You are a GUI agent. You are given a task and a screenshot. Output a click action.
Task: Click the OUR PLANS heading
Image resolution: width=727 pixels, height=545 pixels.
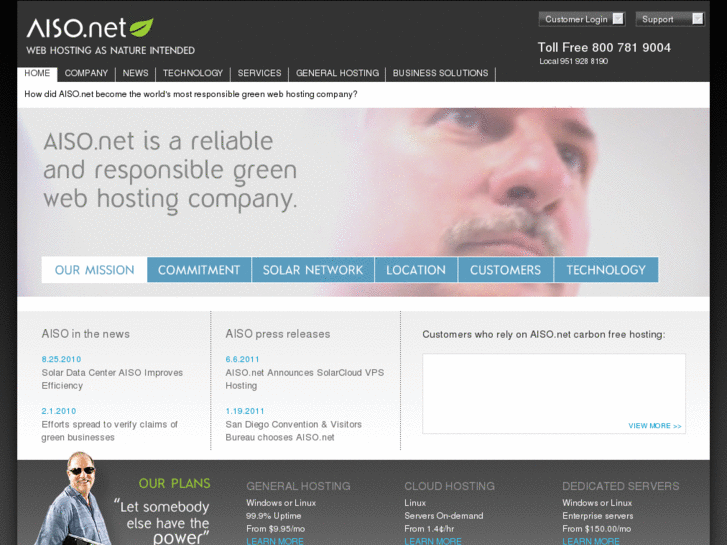174,483
